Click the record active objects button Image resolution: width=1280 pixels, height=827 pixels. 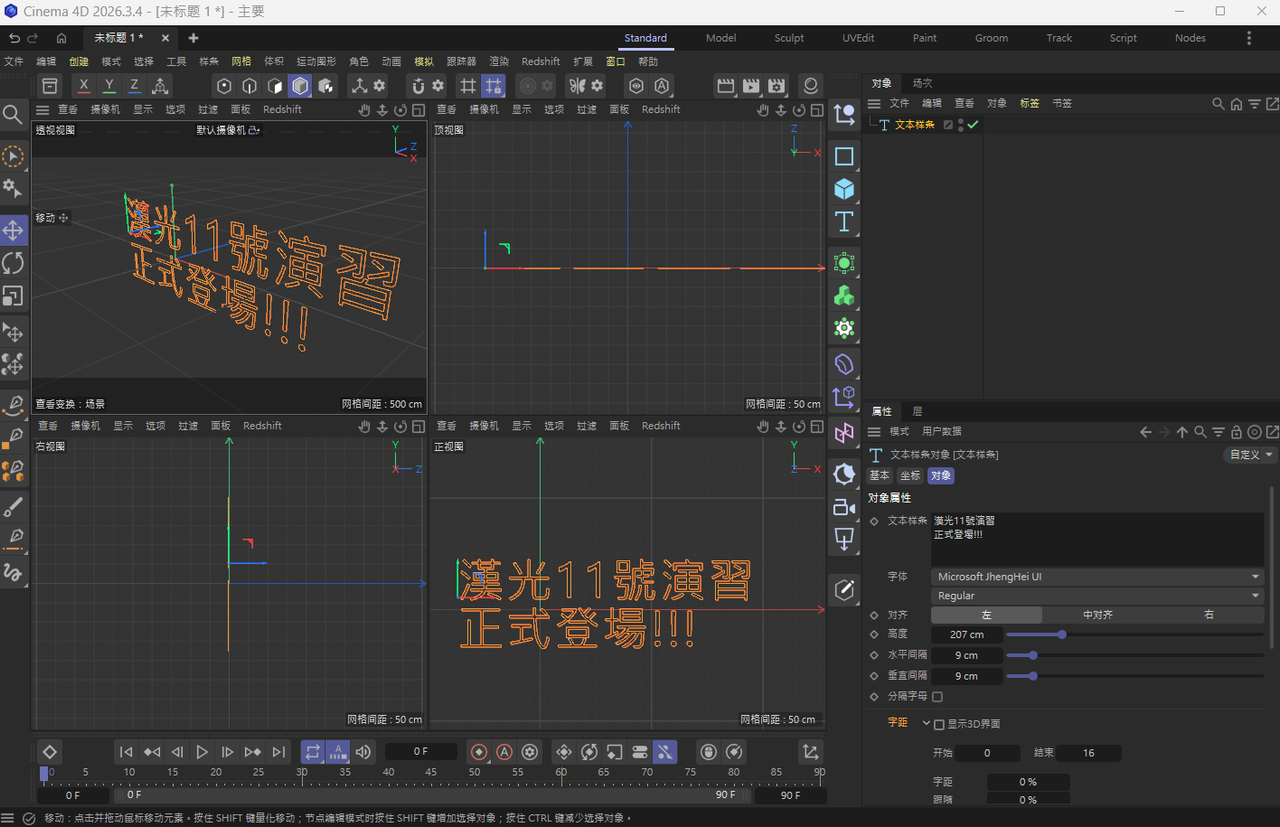[479, 752]
